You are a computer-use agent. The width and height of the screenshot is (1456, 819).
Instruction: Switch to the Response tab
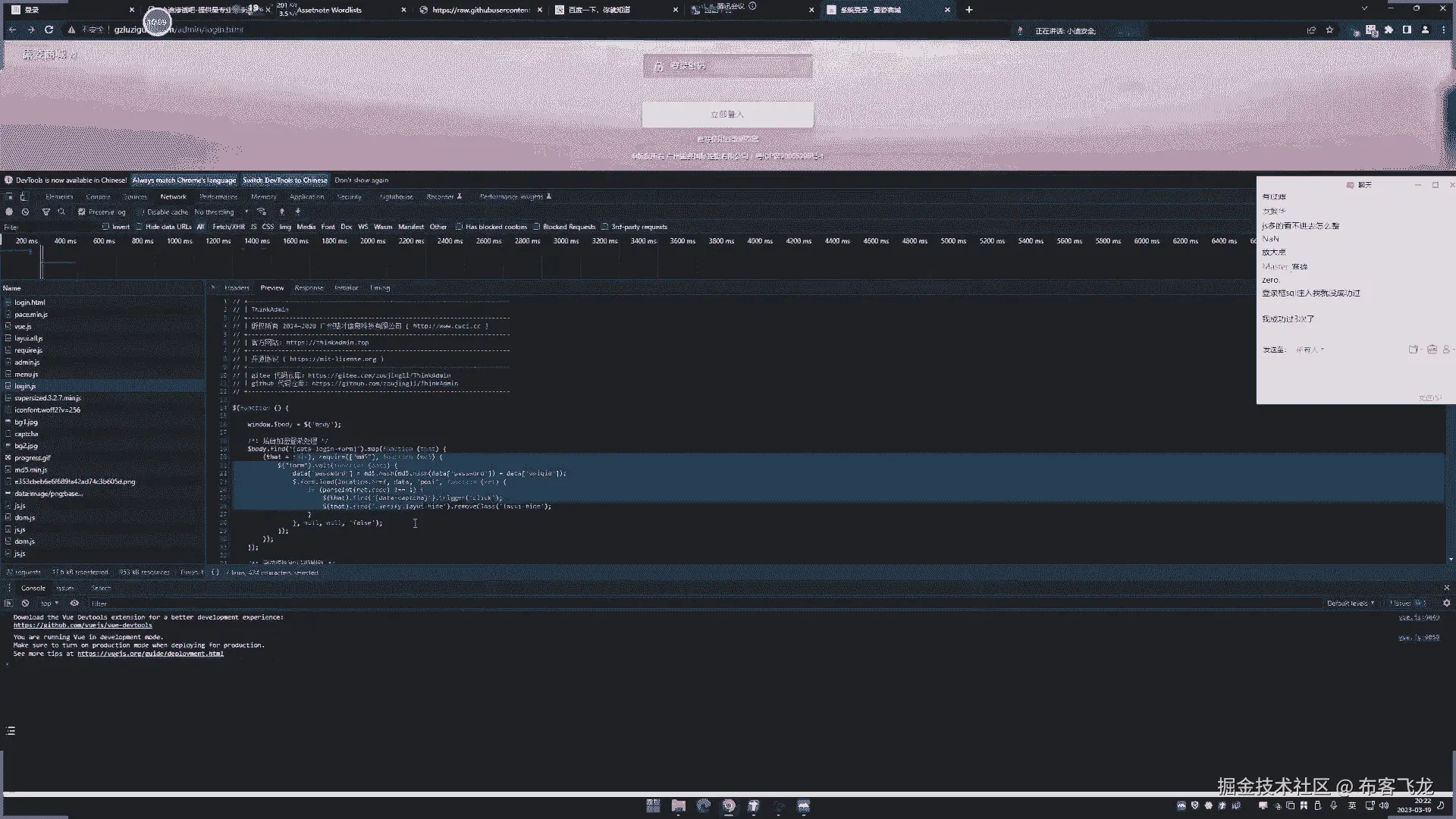click(309, 288)
